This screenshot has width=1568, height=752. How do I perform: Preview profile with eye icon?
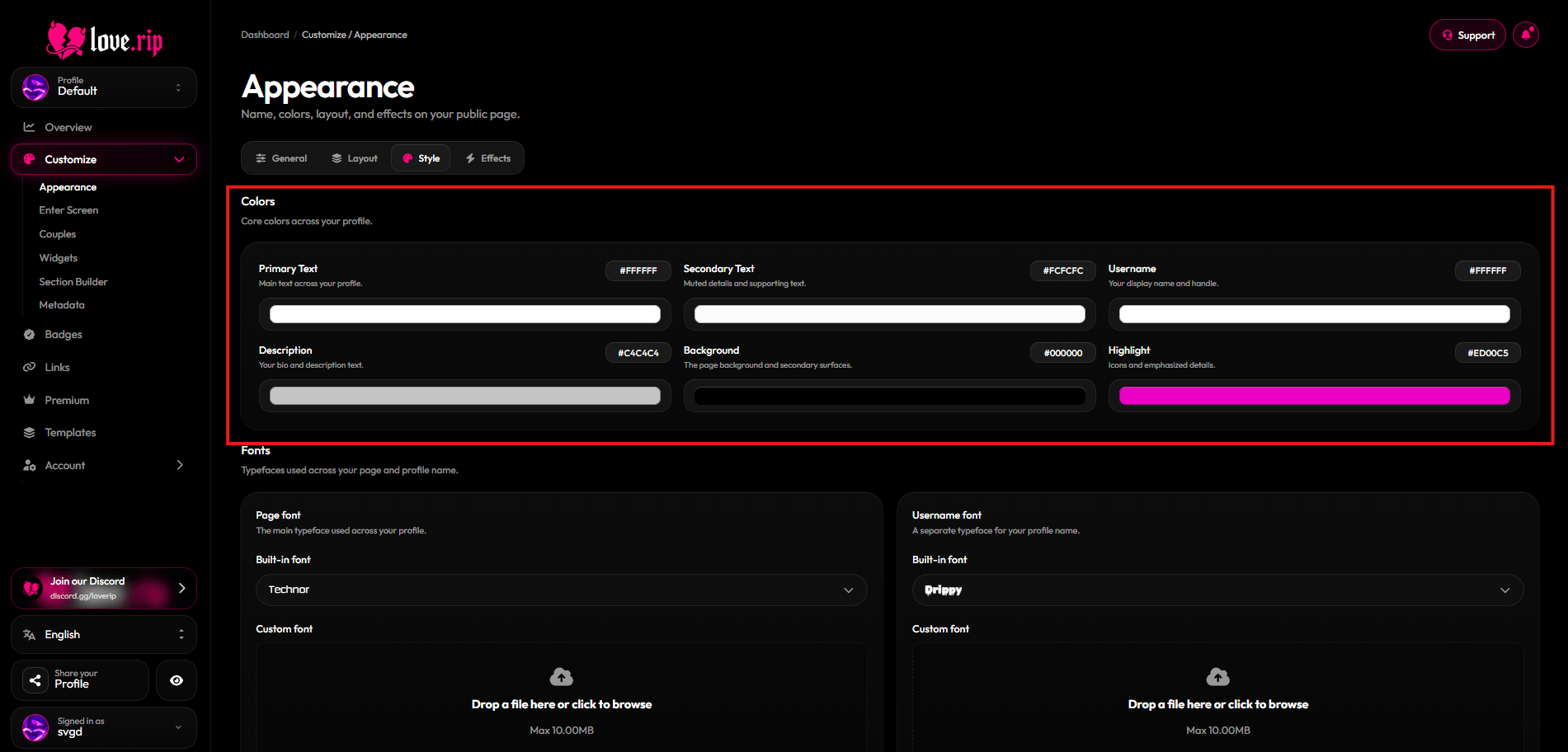[x=177, y=680]
